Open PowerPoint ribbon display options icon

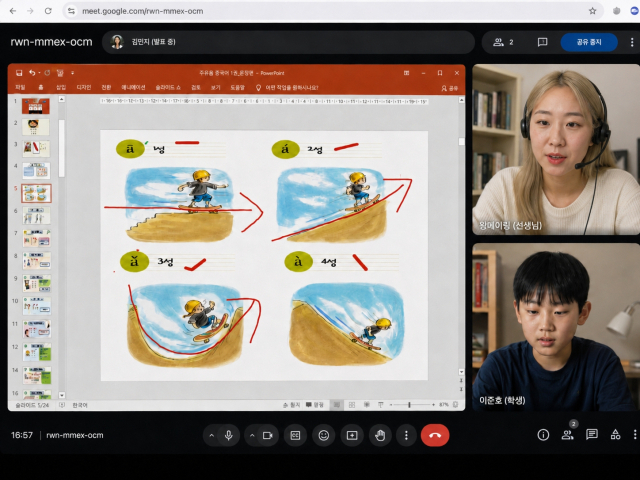click(407, 73)
